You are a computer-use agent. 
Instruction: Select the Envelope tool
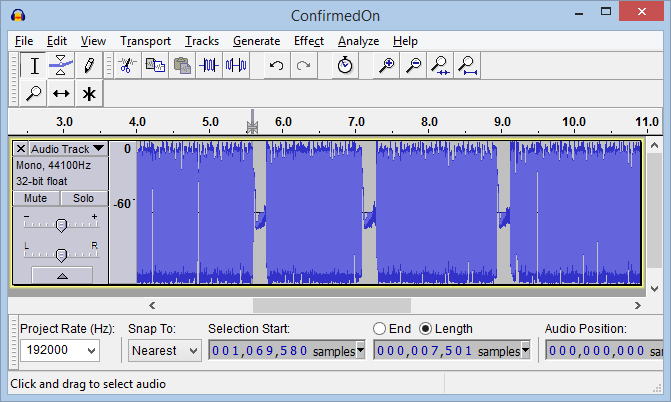tap(61, 66)
